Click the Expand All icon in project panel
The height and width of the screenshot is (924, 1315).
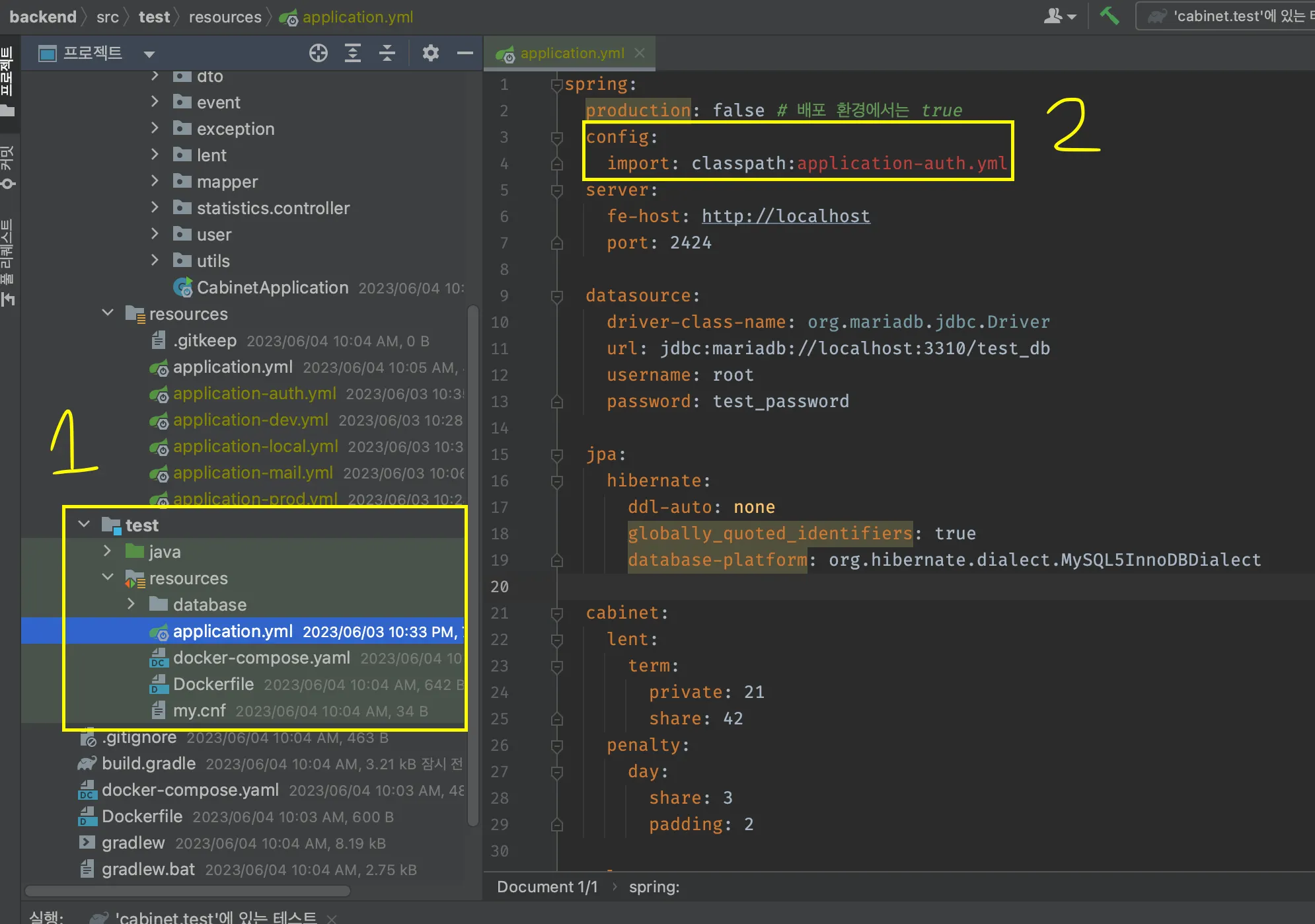tap(353, 53)
